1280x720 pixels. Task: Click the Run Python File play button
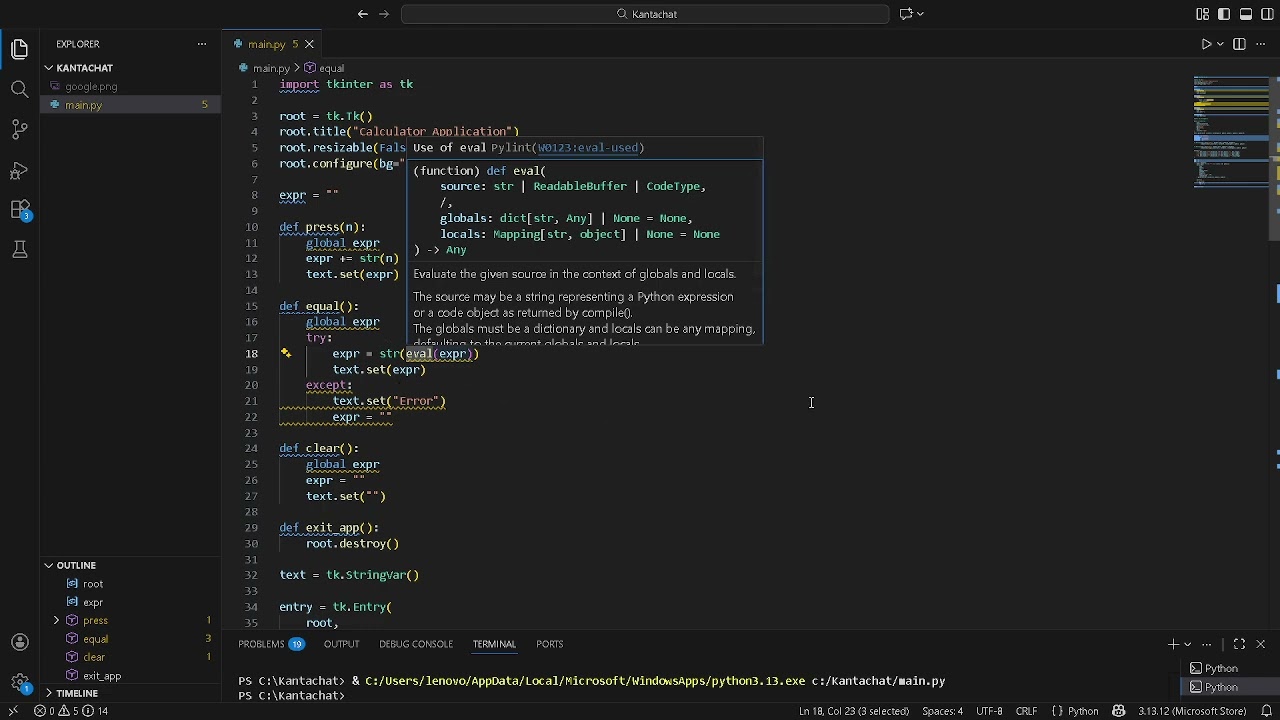pos(1206,44)
